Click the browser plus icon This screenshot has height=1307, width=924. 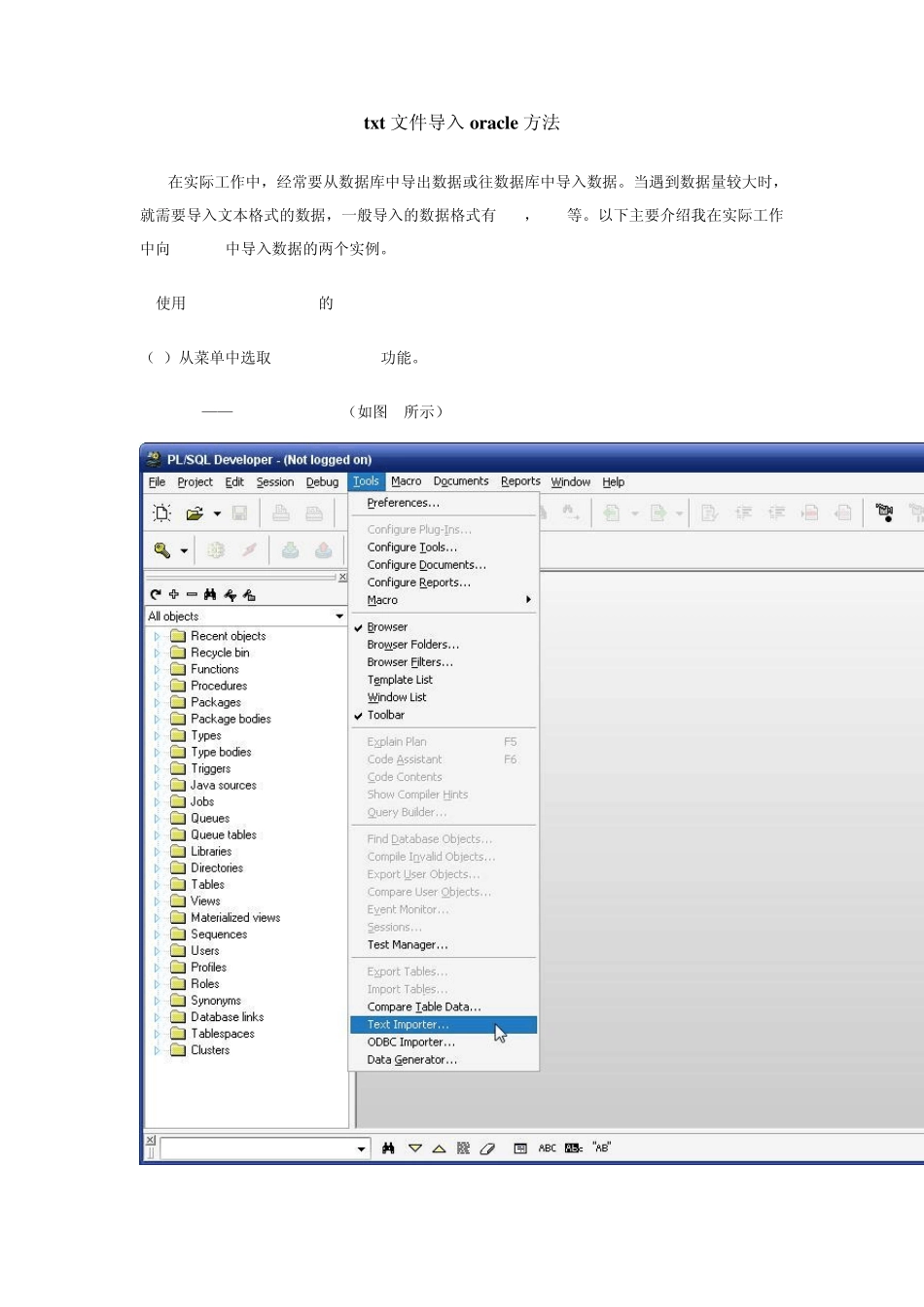tap(173, 594)
